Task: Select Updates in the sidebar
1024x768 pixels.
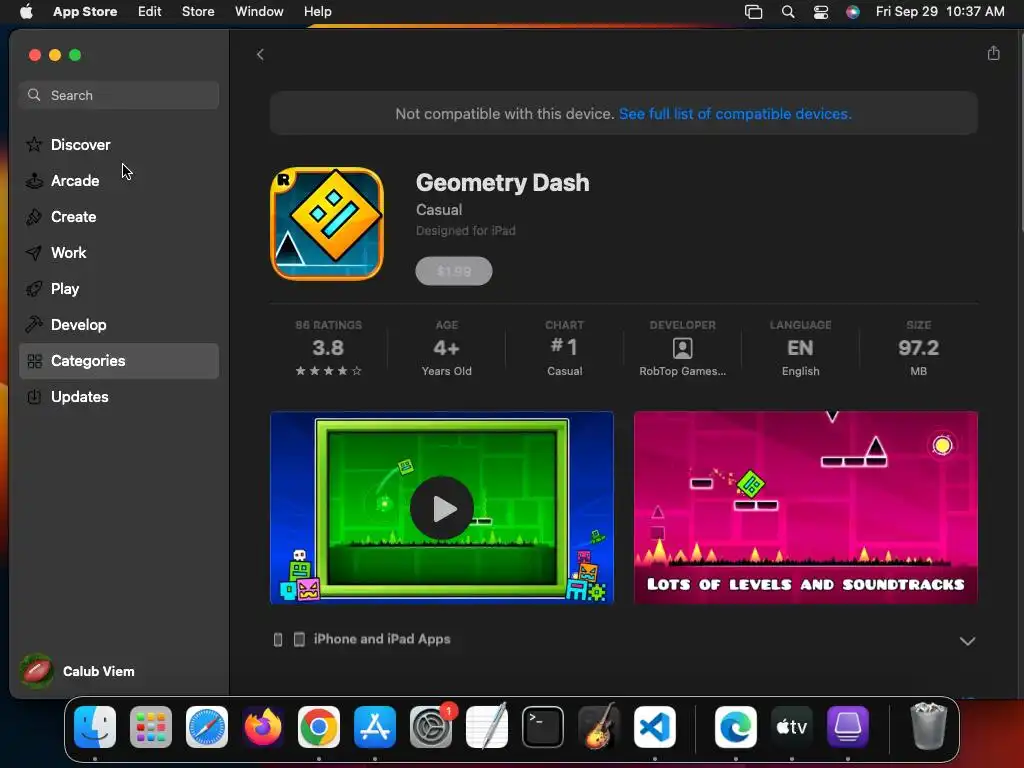Action: [119, 397]
